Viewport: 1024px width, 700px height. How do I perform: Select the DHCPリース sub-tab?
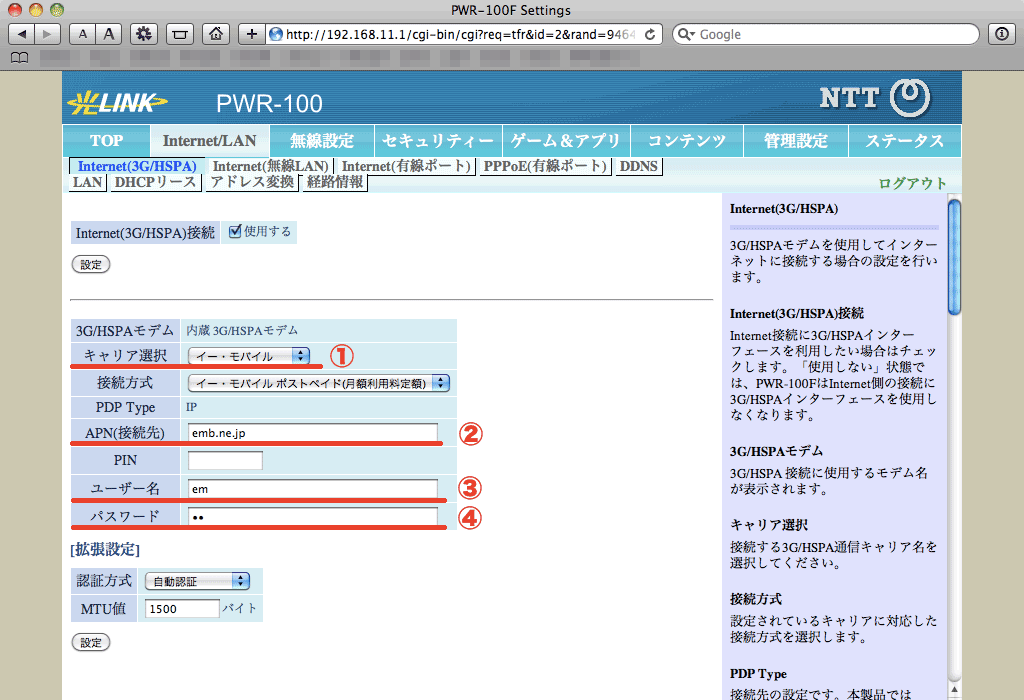[x=155, y=182]
